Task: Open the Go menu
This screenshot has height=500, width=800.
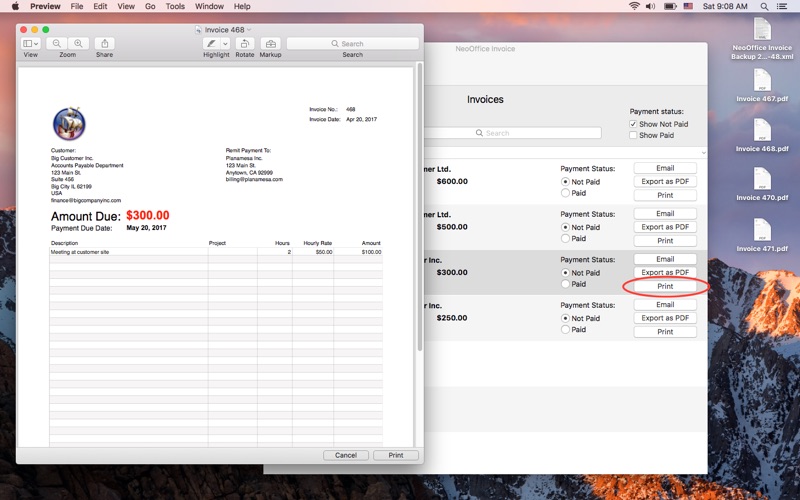Action: point(150,6)
